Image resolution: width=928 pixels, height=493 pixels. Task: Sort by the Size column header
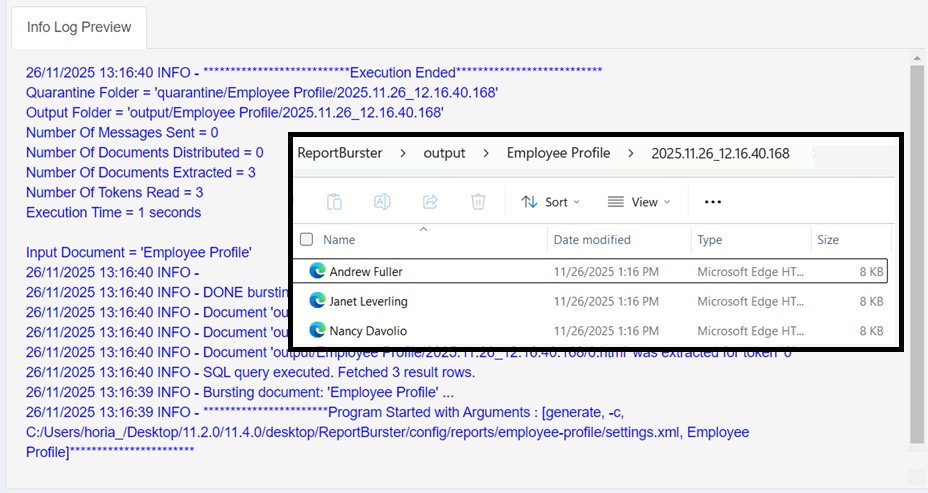[x=828, y=240]
